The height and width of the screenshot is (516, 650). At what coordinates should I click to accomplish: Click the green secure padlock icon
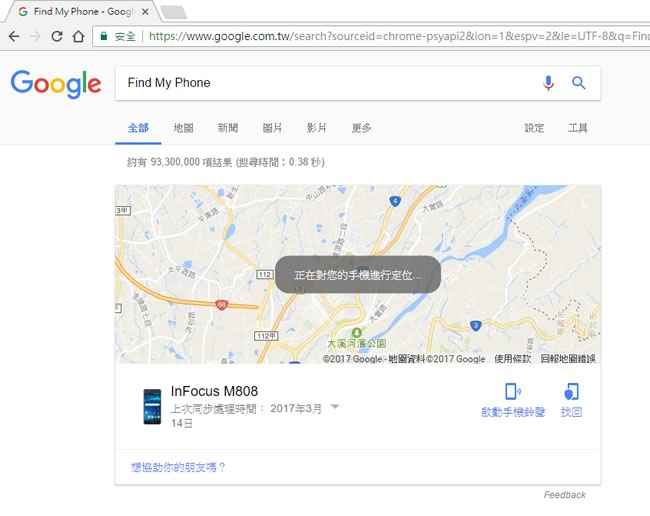pyautogui.click(x=104, y=36)
